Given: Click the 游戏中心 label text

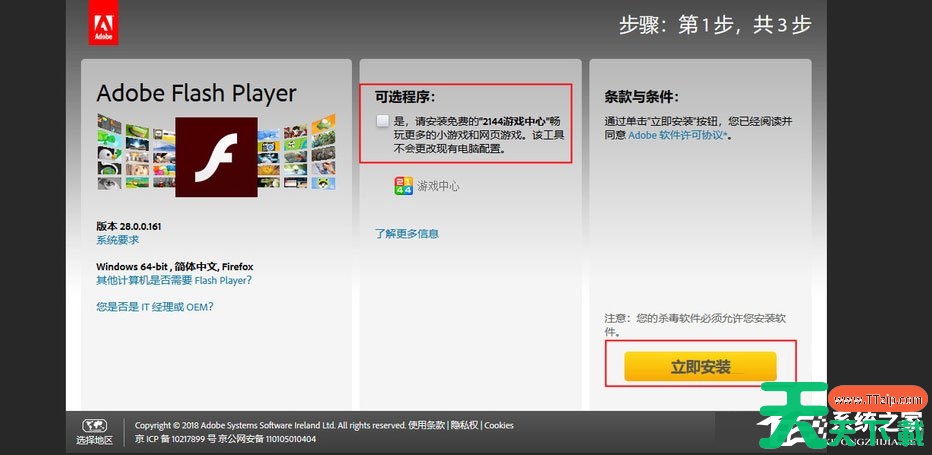Looking at the screenshot, I should click(439, 186).
